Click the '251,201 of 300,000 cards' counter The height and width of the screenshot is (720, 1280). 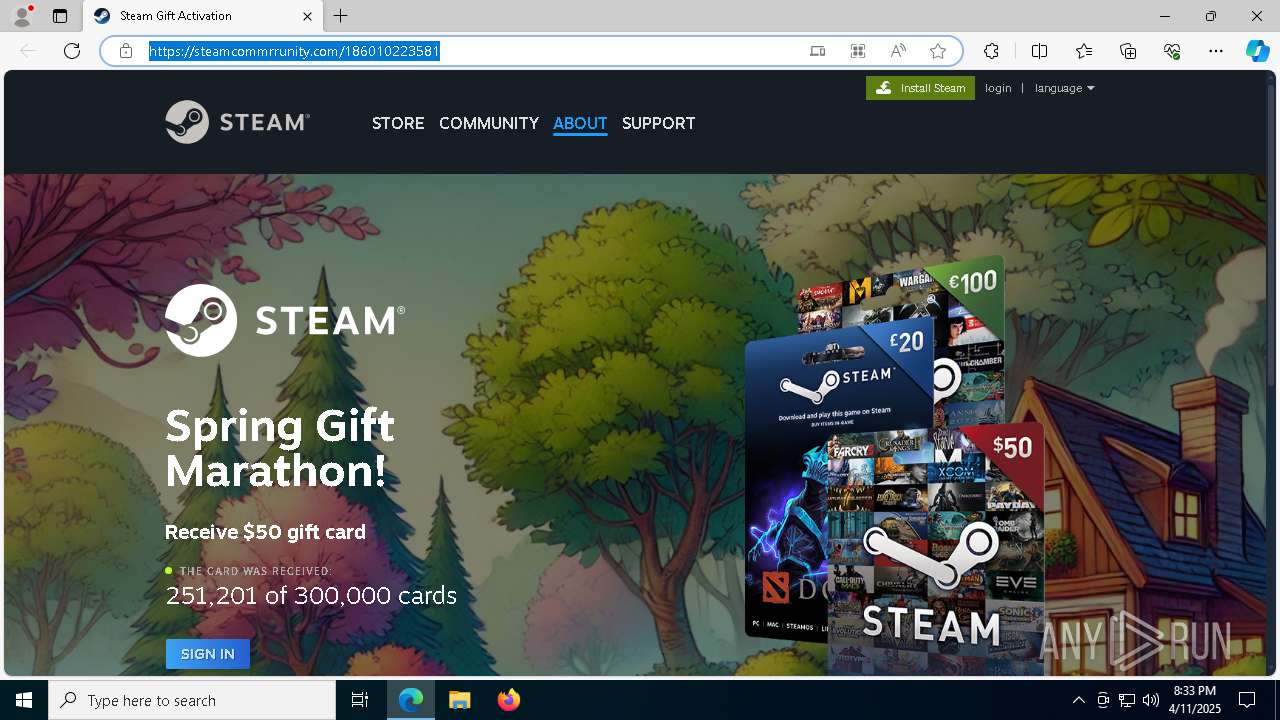311,595
